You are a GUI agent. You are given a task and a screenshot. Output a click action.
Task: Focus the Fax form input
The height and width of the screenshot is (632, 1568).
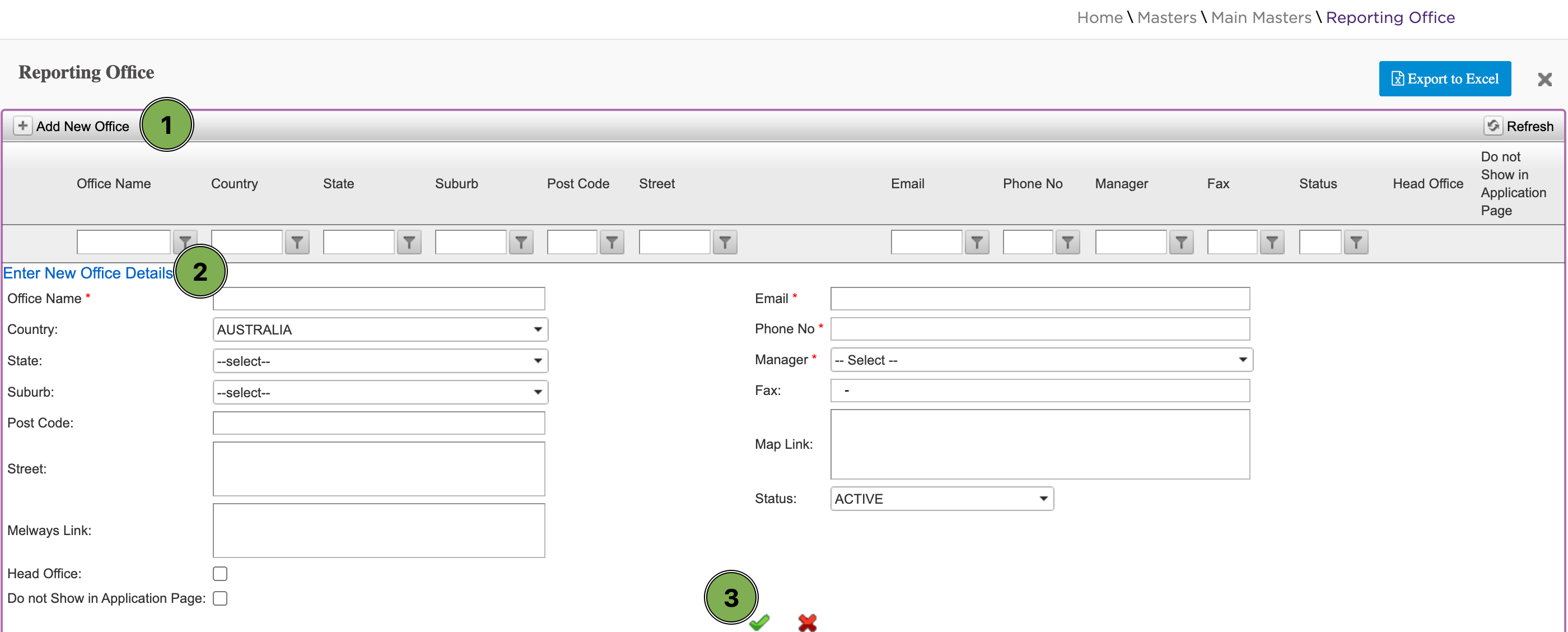(1040, 391)
